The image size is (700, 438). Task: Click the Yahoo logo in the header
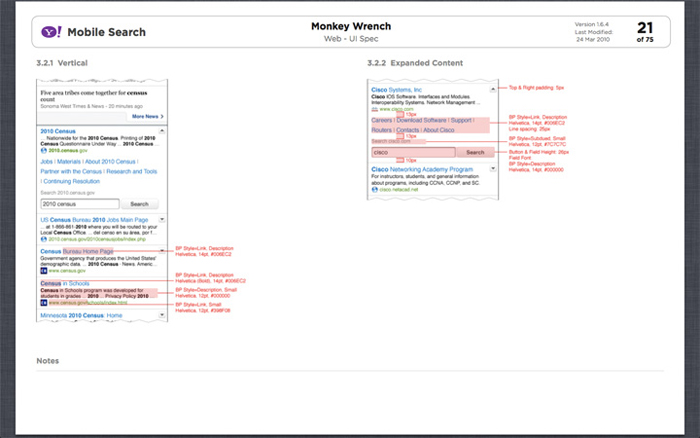[x=52, y=32]
